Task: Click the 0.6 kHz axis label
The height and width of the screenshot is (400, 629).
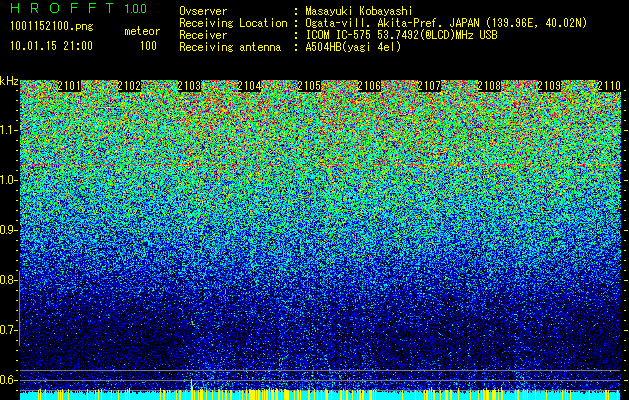Action: pyautogui.click(x=8, y=380)
